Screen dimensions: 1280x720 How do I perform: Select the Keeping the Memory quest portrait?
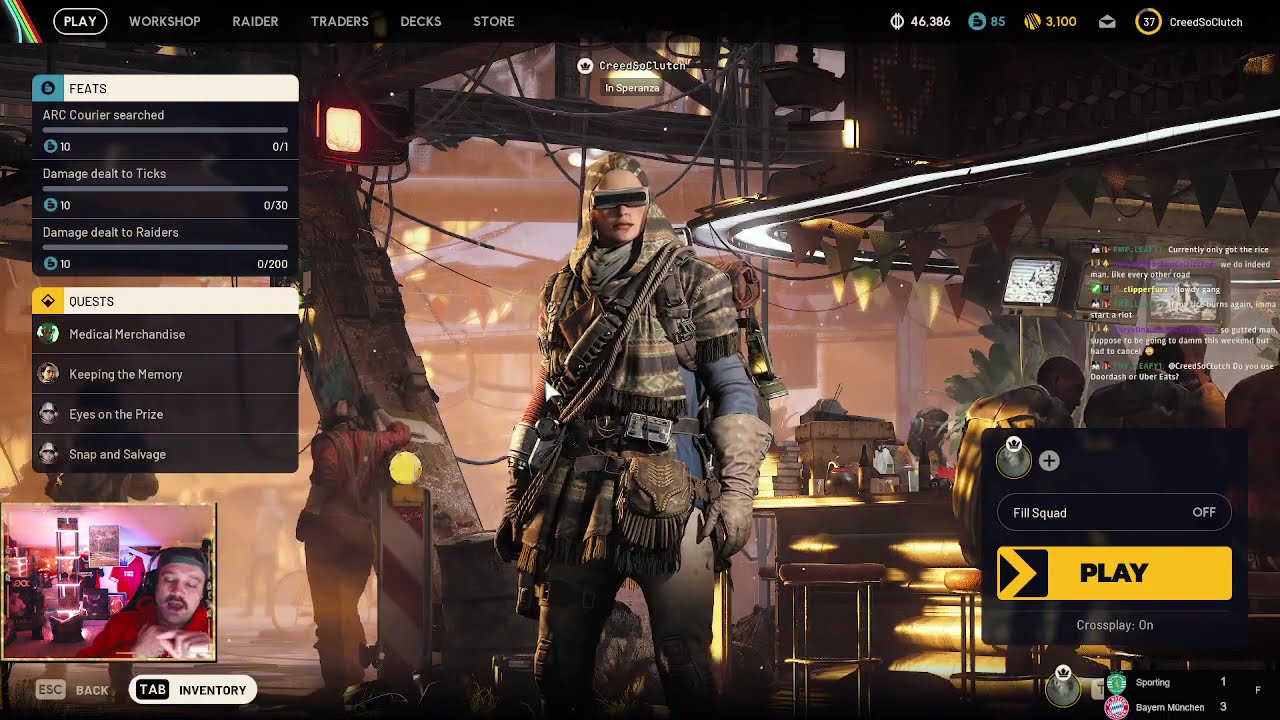[48, 374]
